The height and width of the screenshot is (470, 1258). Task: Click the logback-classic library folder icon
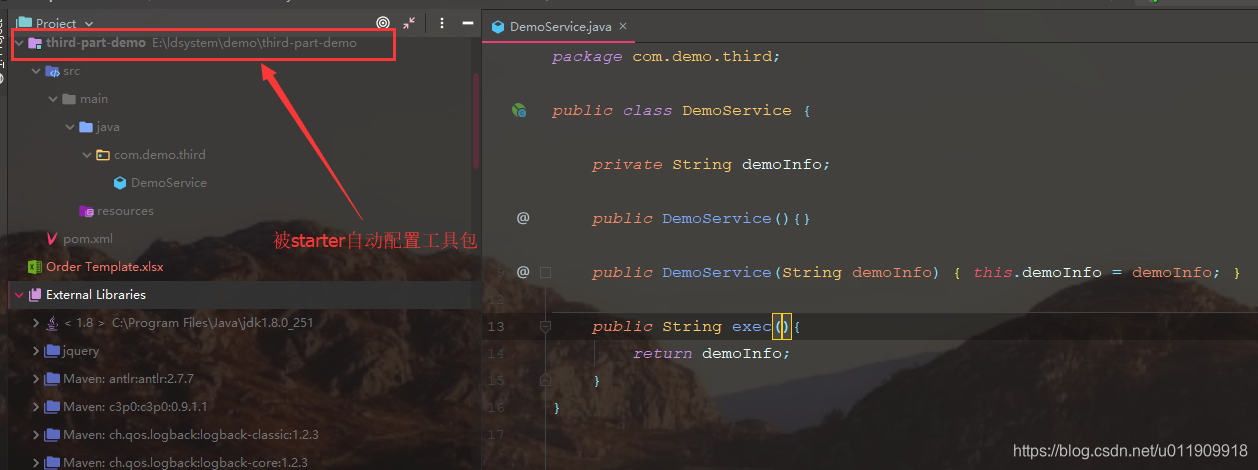click(52, 435)
